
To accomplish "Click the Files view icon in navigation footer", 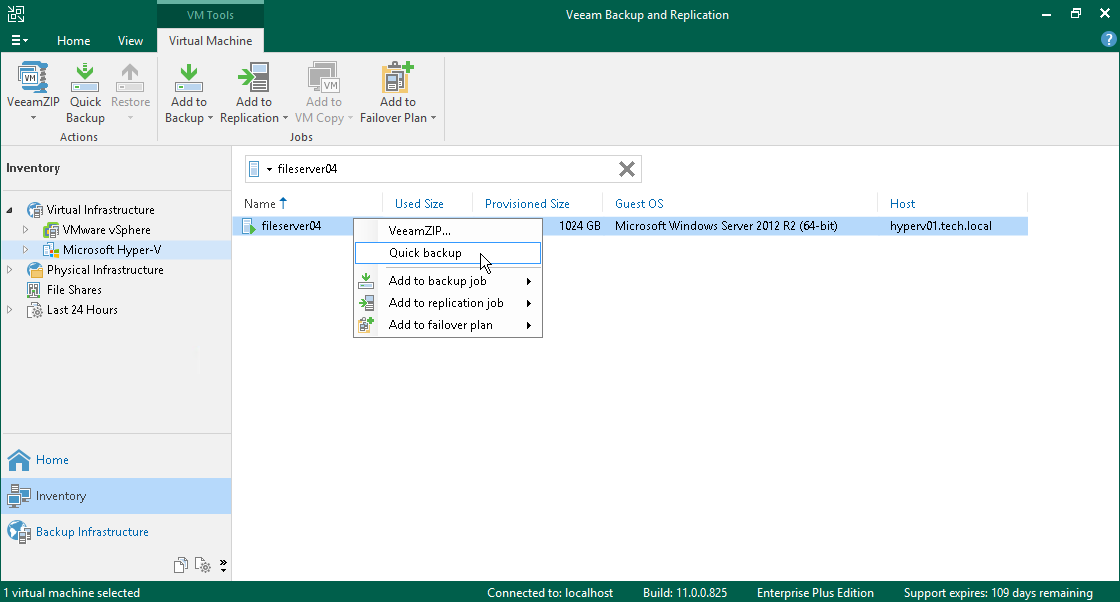I will 181,565.
